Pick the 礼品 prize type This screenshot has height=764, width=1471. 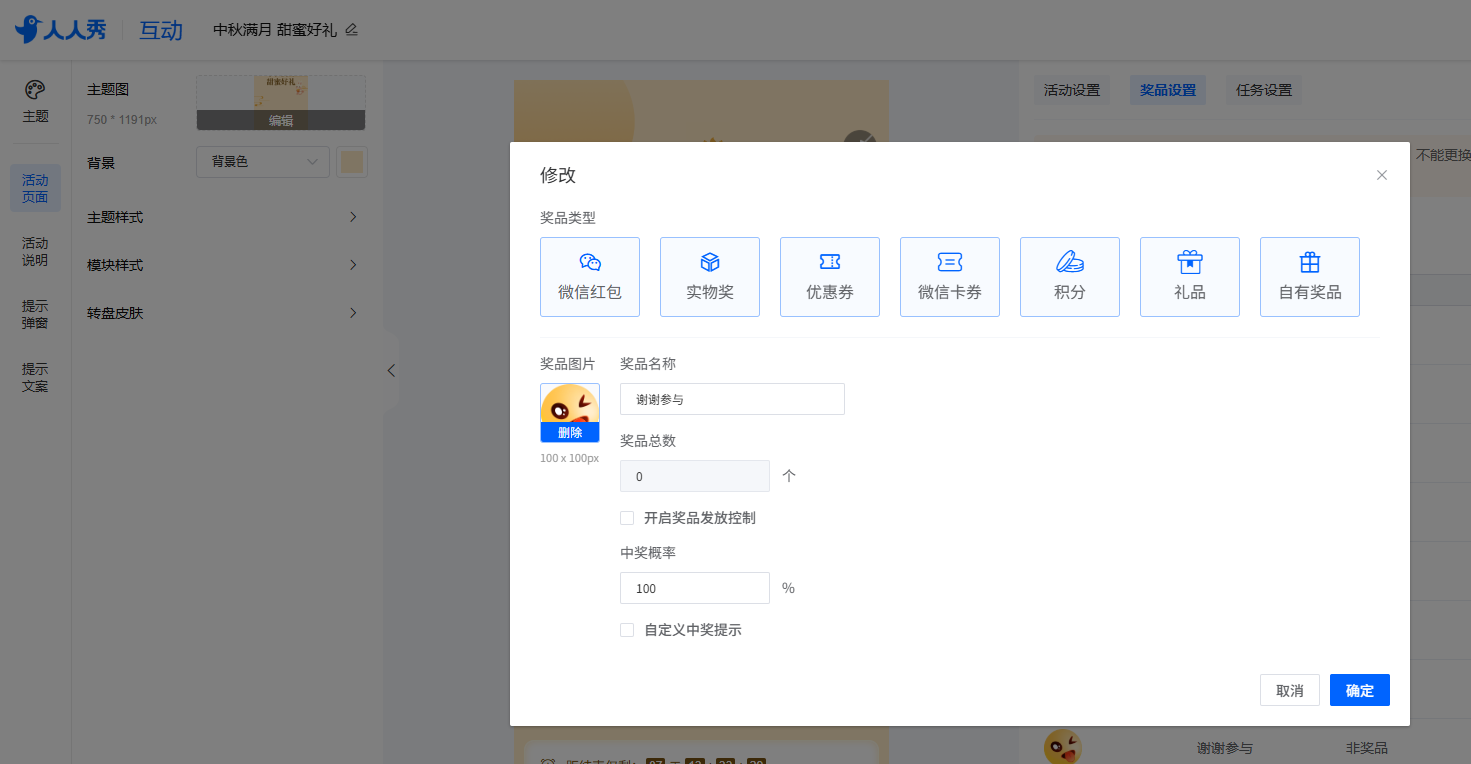point(1190,277)
